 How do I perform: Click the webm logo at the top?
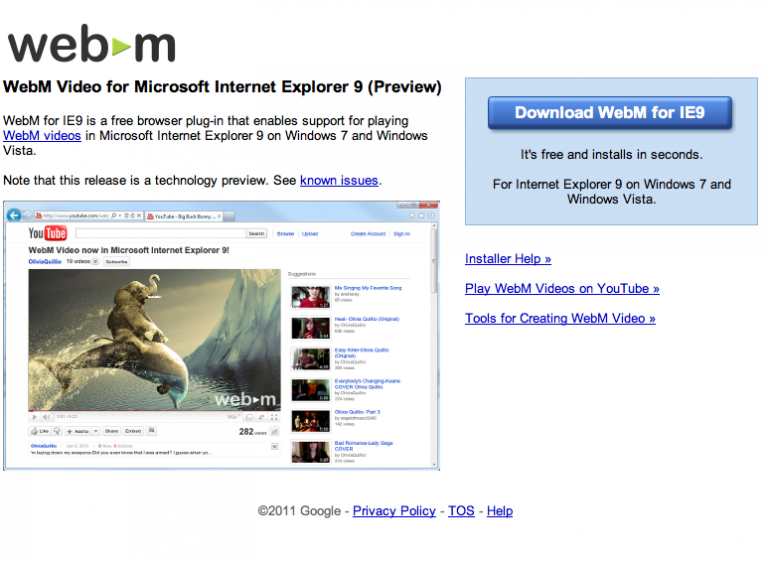tap(92, 44)
